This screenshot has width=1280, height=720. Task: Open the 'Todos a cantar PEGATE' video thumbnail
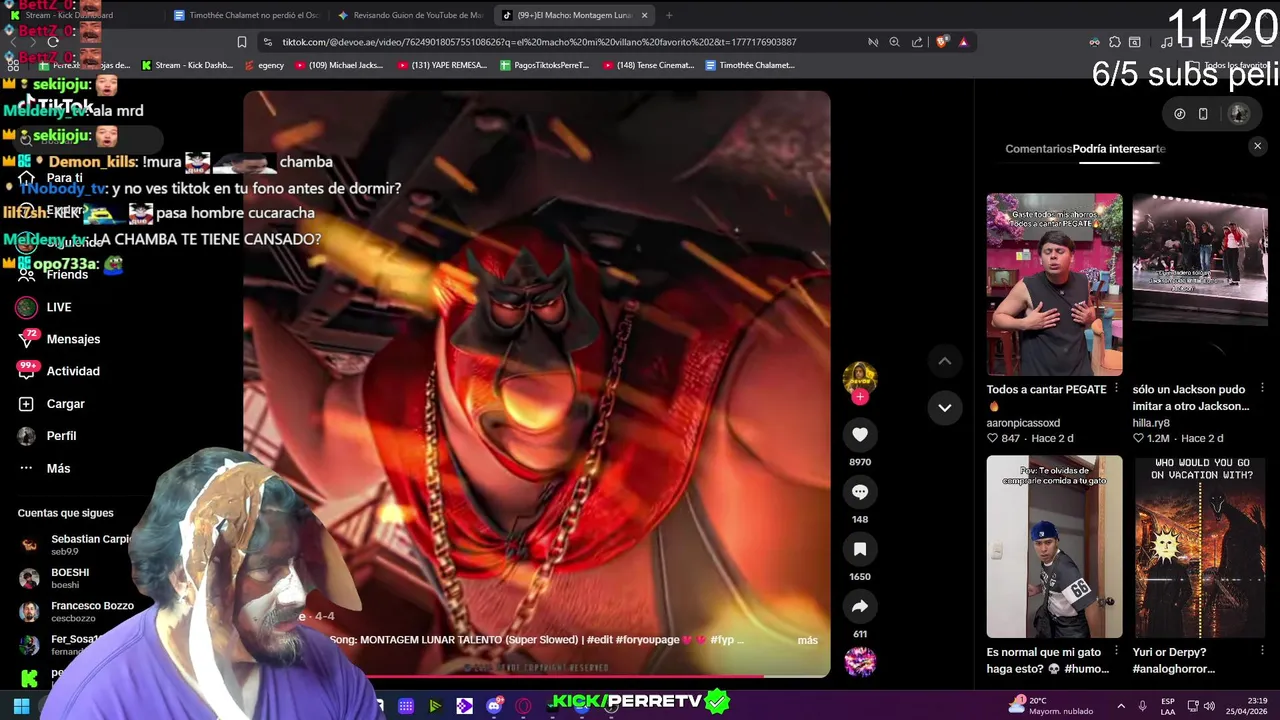[1054, 285]
